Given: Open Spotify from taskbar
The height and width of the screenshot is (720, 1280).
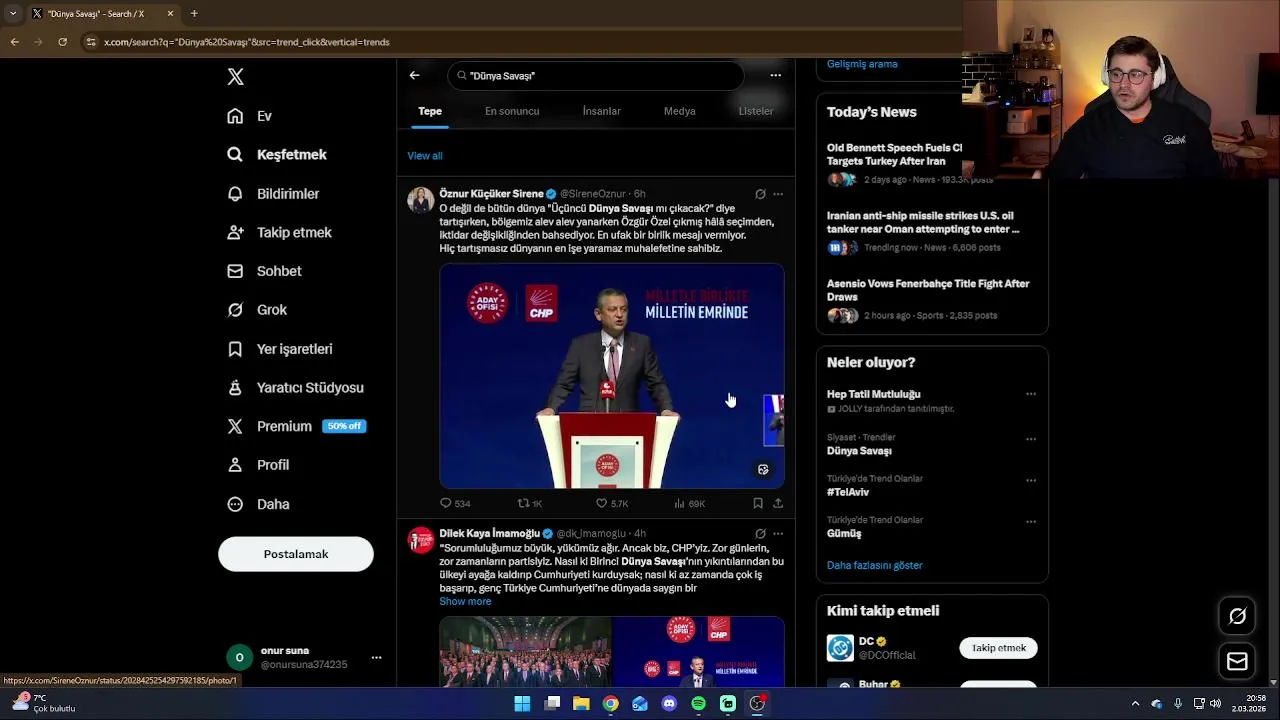Looking at the screenshot, I should (698, 704).
